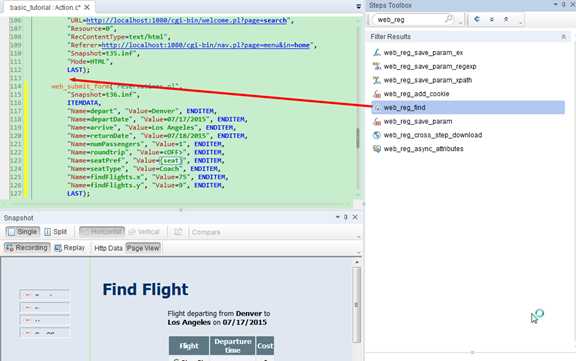Click the "Snapshot=t35.inf" code line
The width and height of the screenshot is (576, 361).
[x=103, y=54]
